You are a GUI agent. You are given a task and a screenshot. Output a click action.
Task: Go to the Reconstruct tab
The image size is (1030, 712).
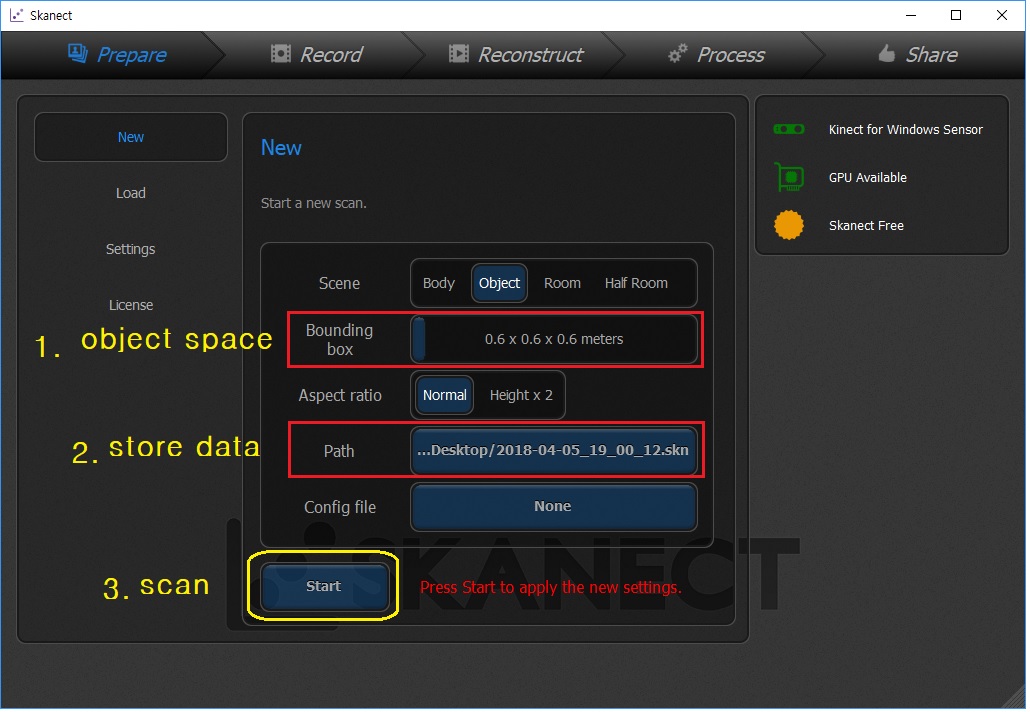coord(516,55)
